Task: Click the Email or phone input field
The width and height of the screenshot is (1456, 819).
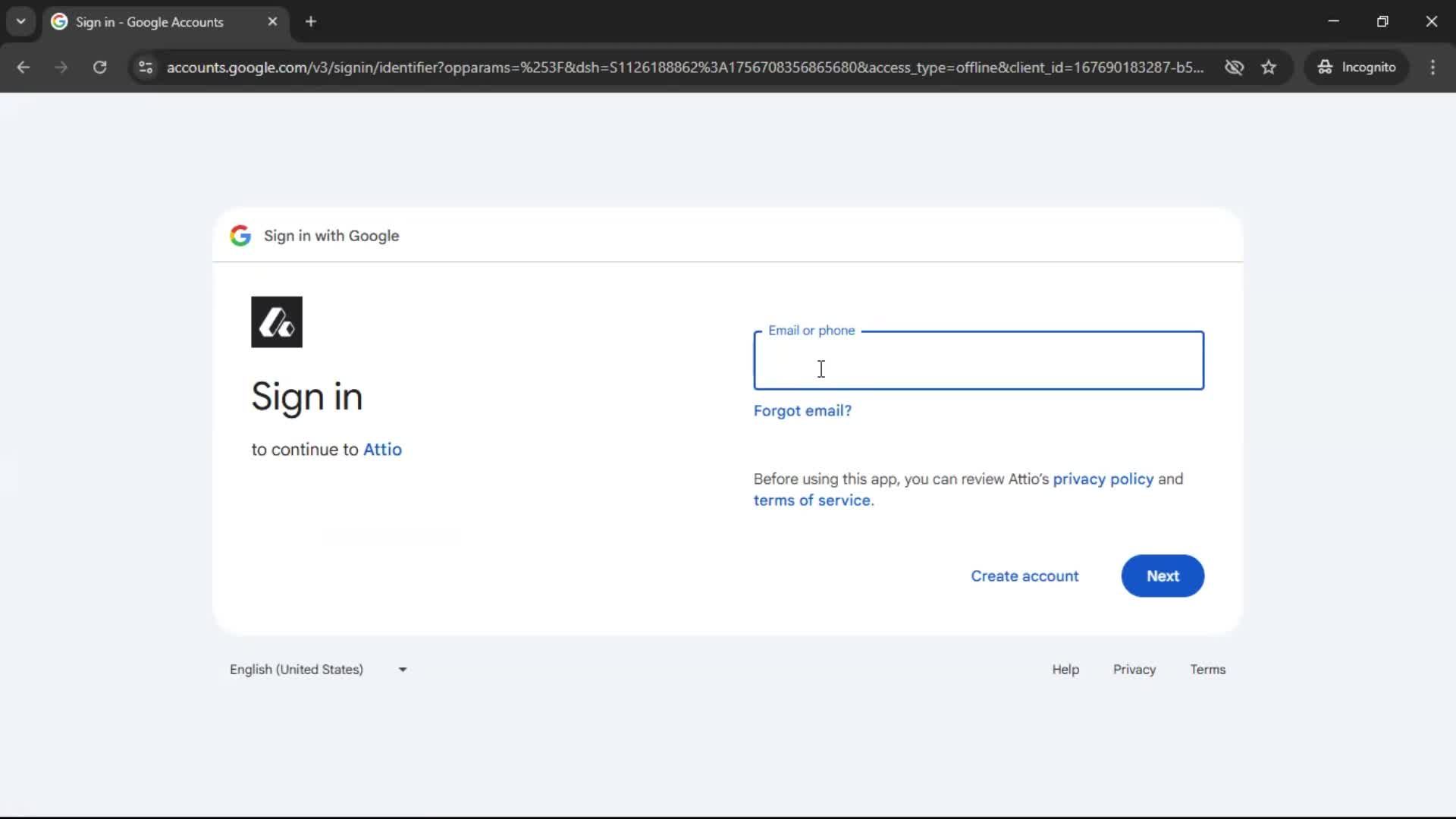Action: tap(977, 360)
